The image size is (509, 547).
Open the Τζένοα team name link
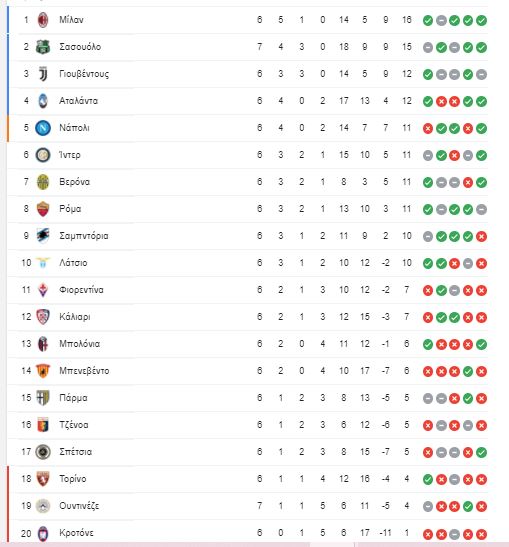74,425
